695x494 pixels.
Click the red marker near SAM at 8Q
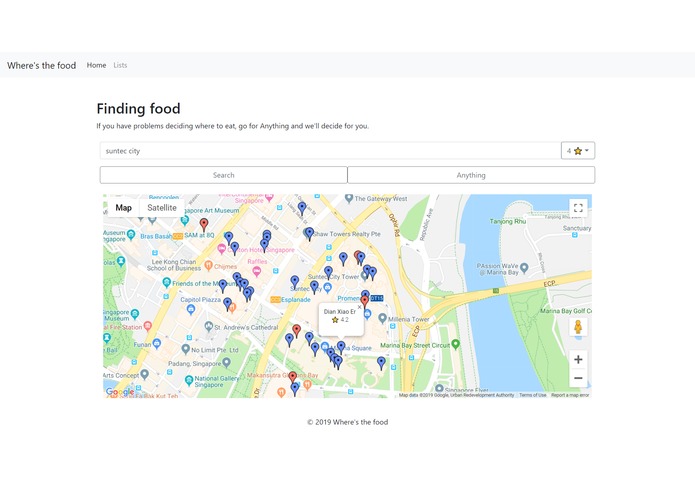point(204,224)
